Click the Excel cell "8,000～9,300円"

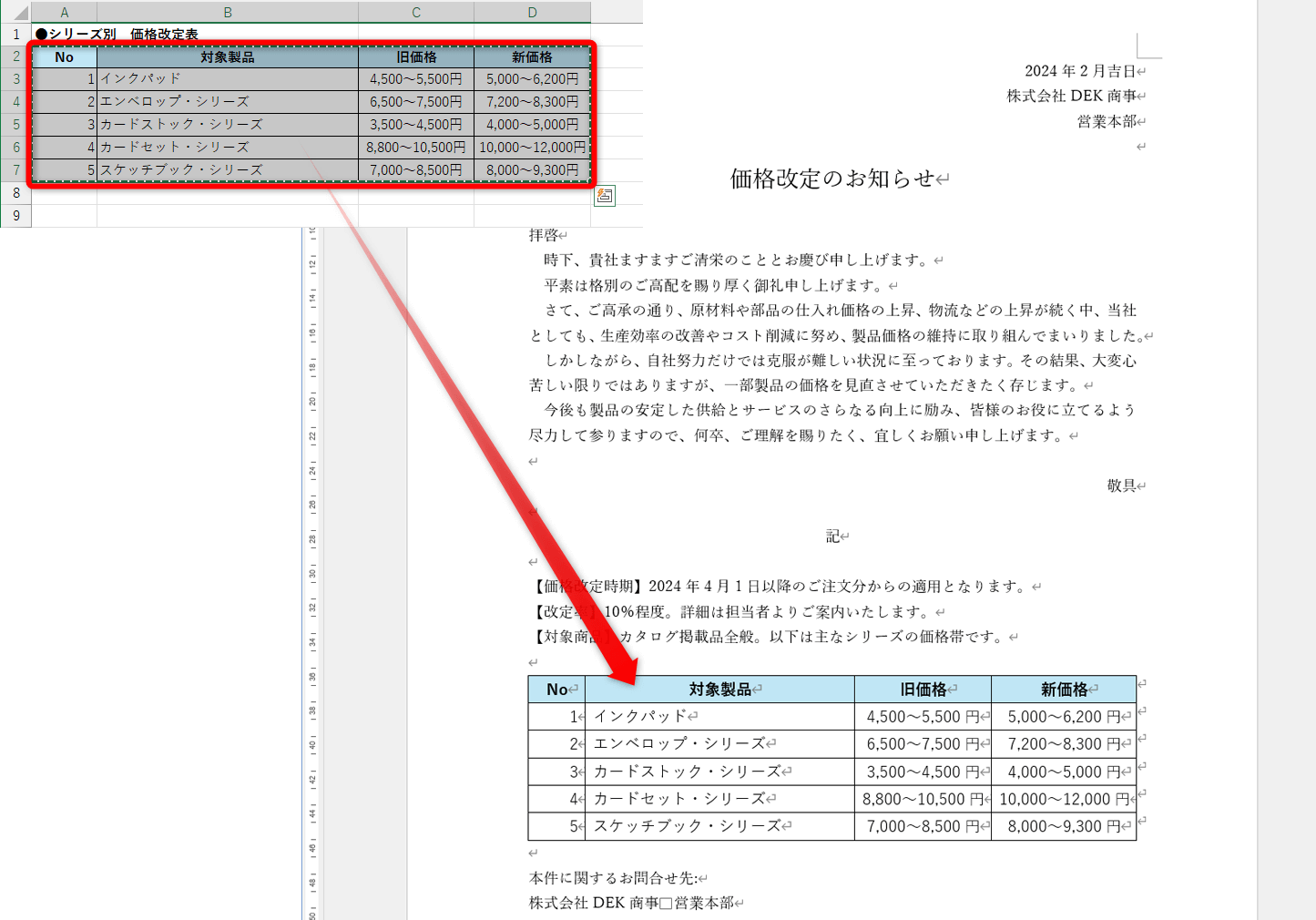click(x=532, y=169)
